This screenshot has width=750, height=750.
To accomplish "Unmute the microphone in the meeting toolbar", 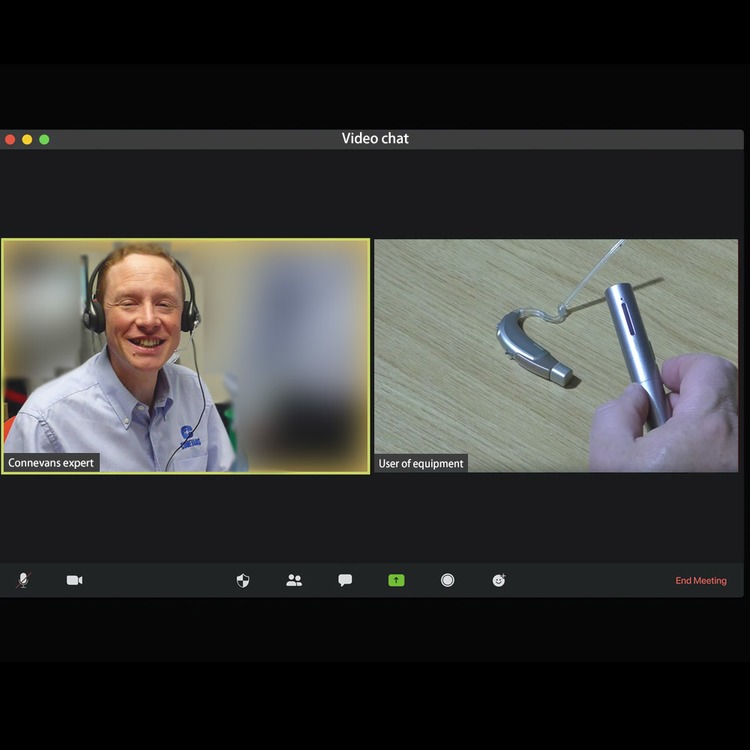I will (x=23, y=580).
